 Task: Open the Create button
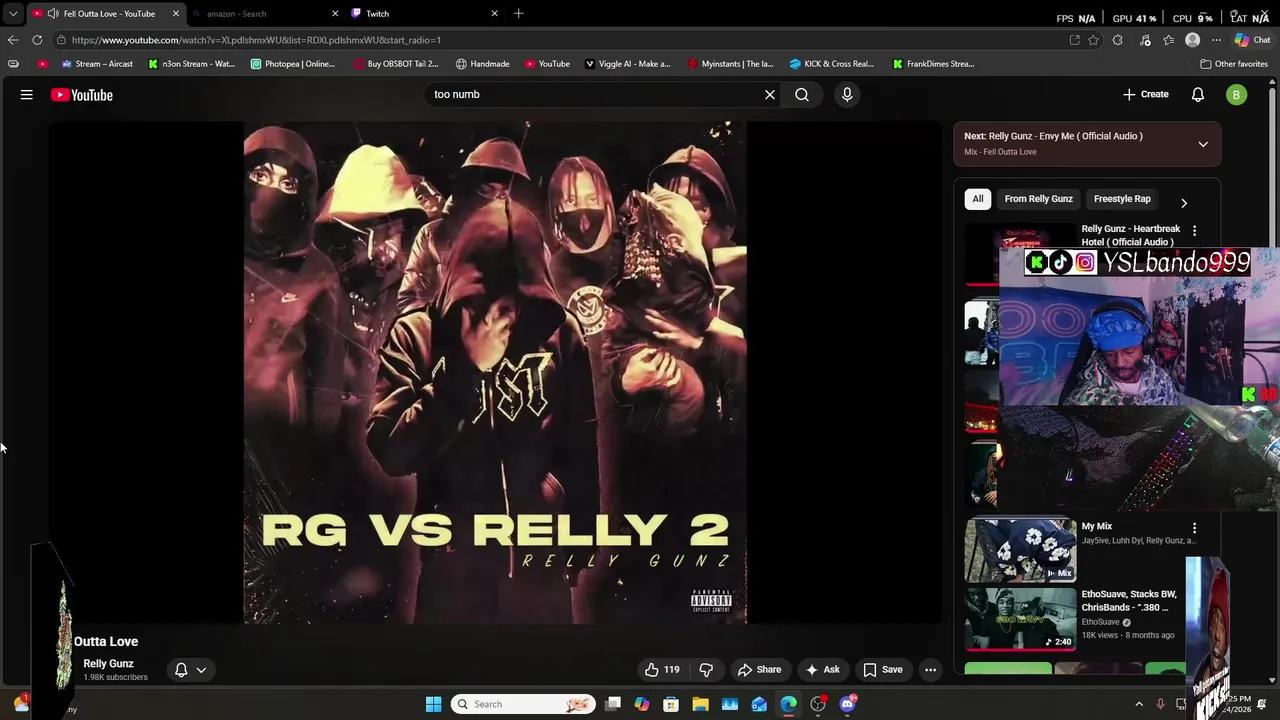pos(1145,94)
